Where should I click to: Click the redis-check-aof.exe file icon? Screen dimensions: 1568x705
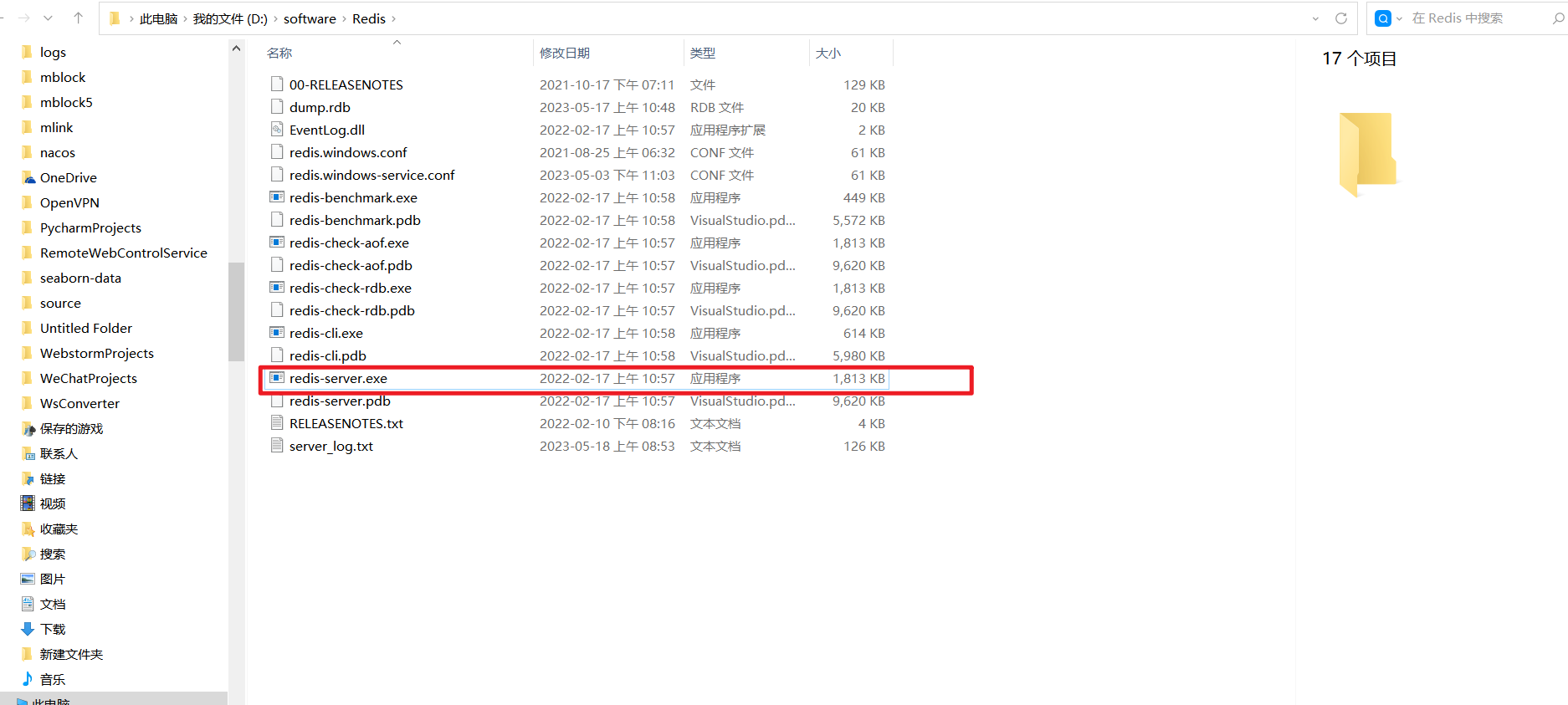coord(277,243)
